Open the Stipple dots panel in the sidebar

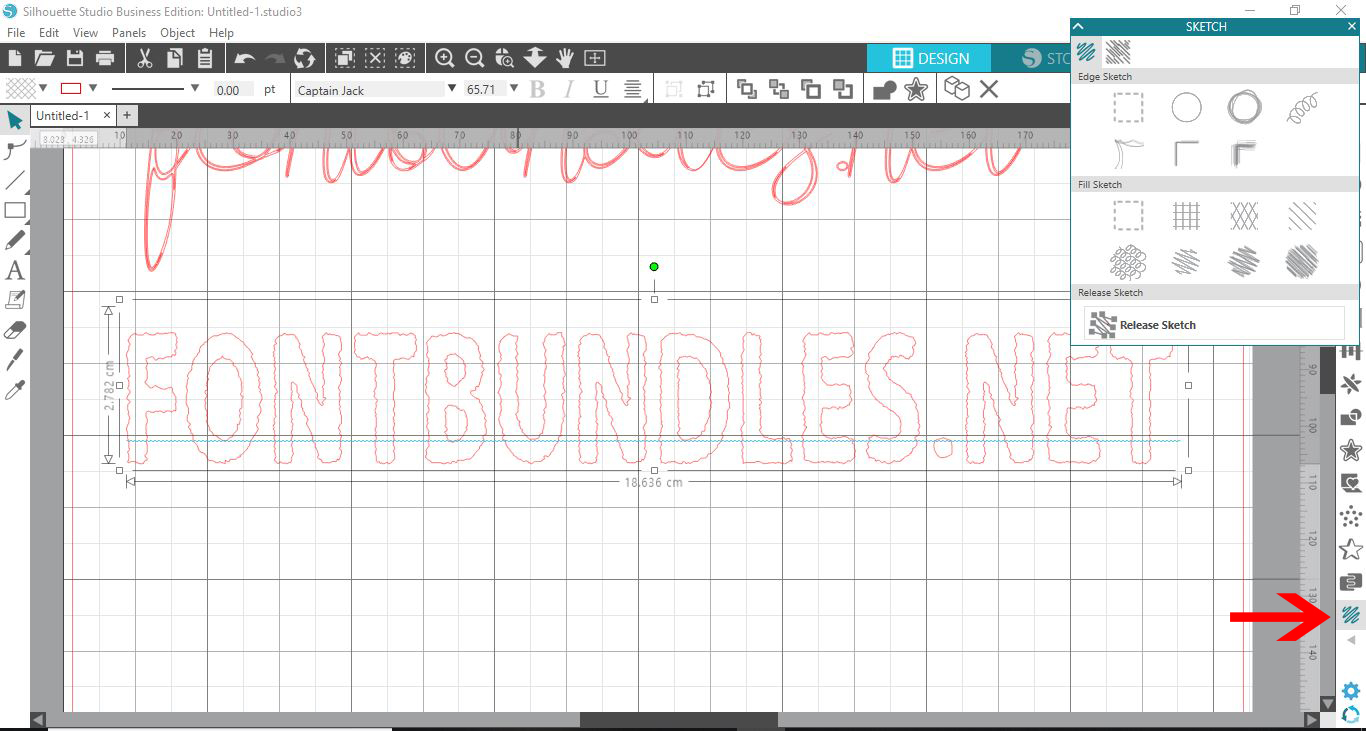(1350, 517)
